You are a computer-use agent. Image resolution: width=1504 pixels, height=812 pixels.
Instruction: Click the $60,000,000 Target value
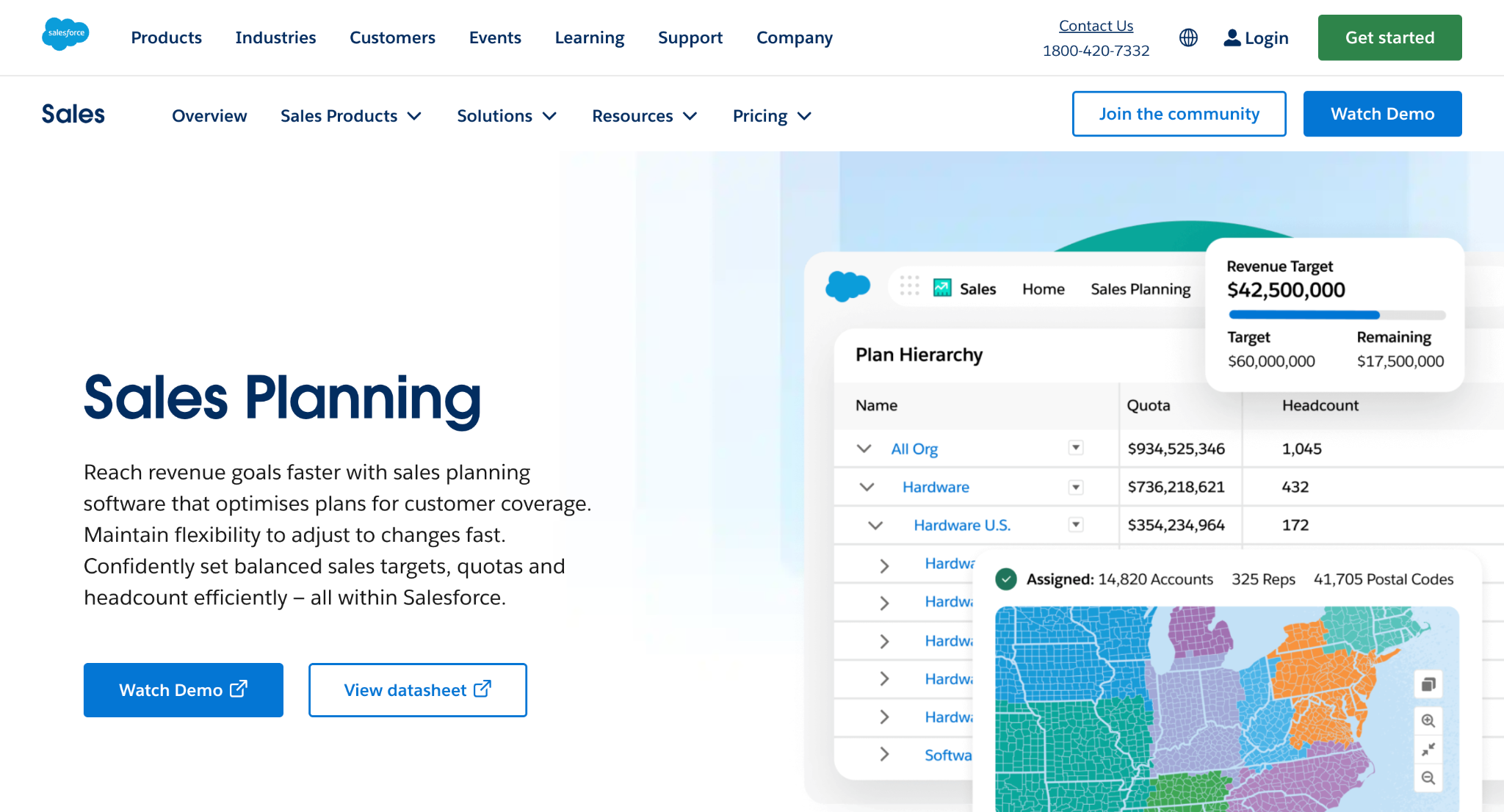point(1271,361)
